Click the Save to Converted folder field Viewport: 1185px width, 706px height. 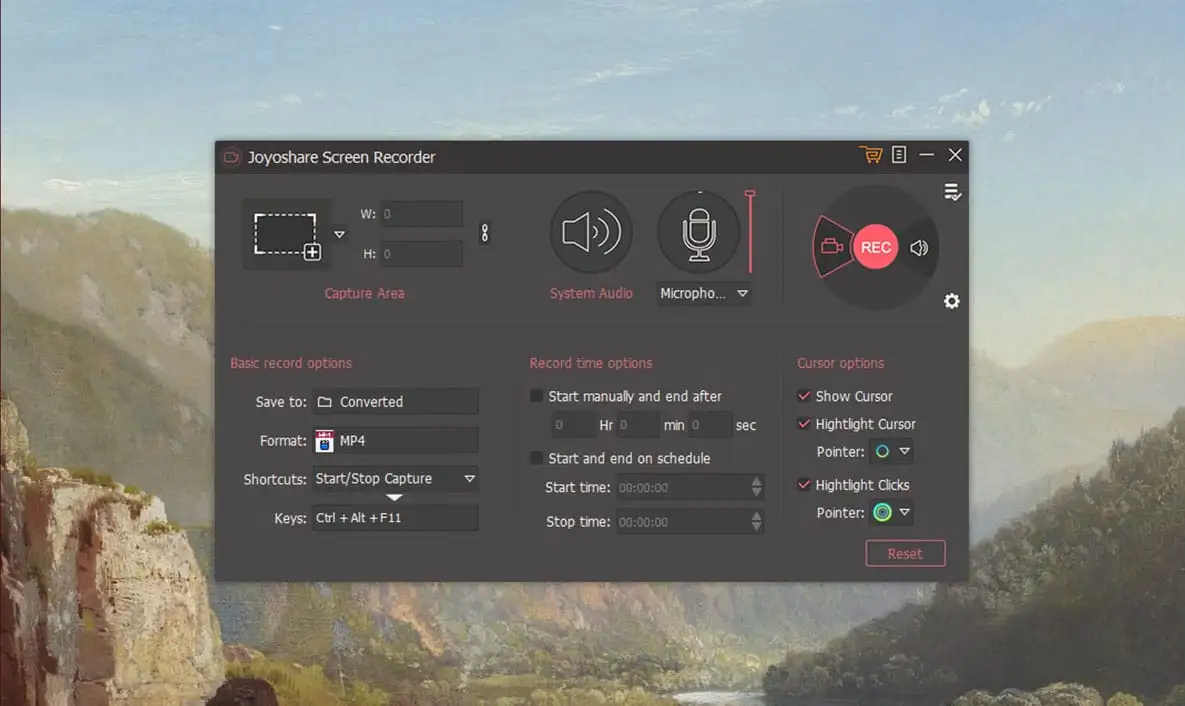tap(395, 402)
